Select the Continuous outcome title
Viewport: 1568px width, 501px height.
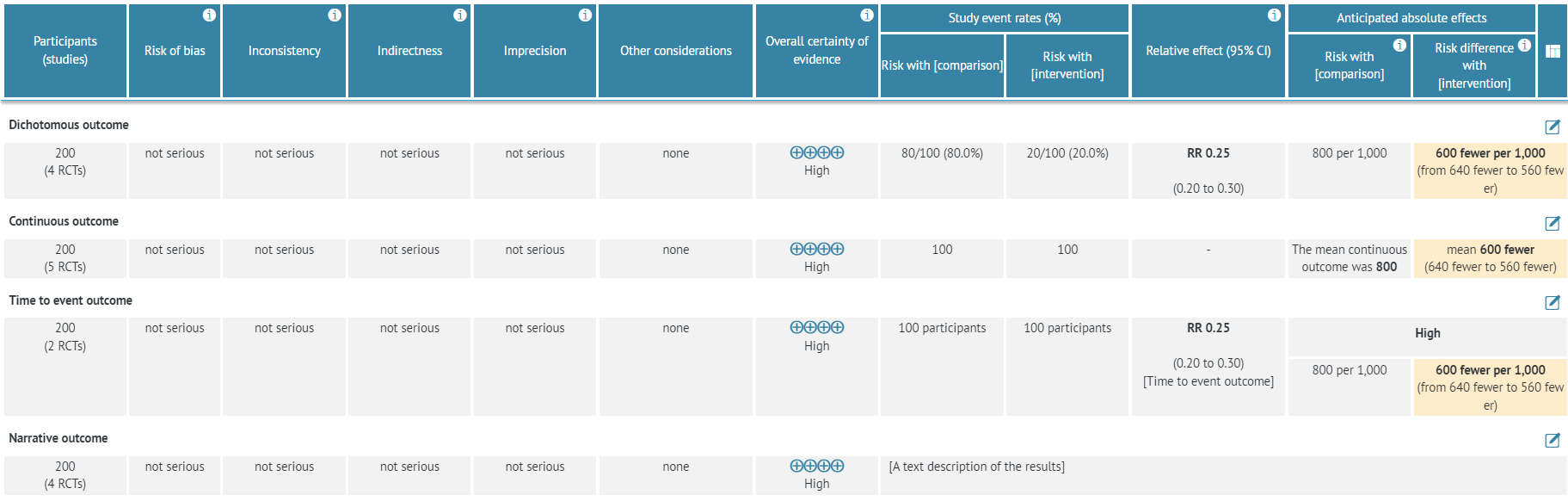point(64,221)
